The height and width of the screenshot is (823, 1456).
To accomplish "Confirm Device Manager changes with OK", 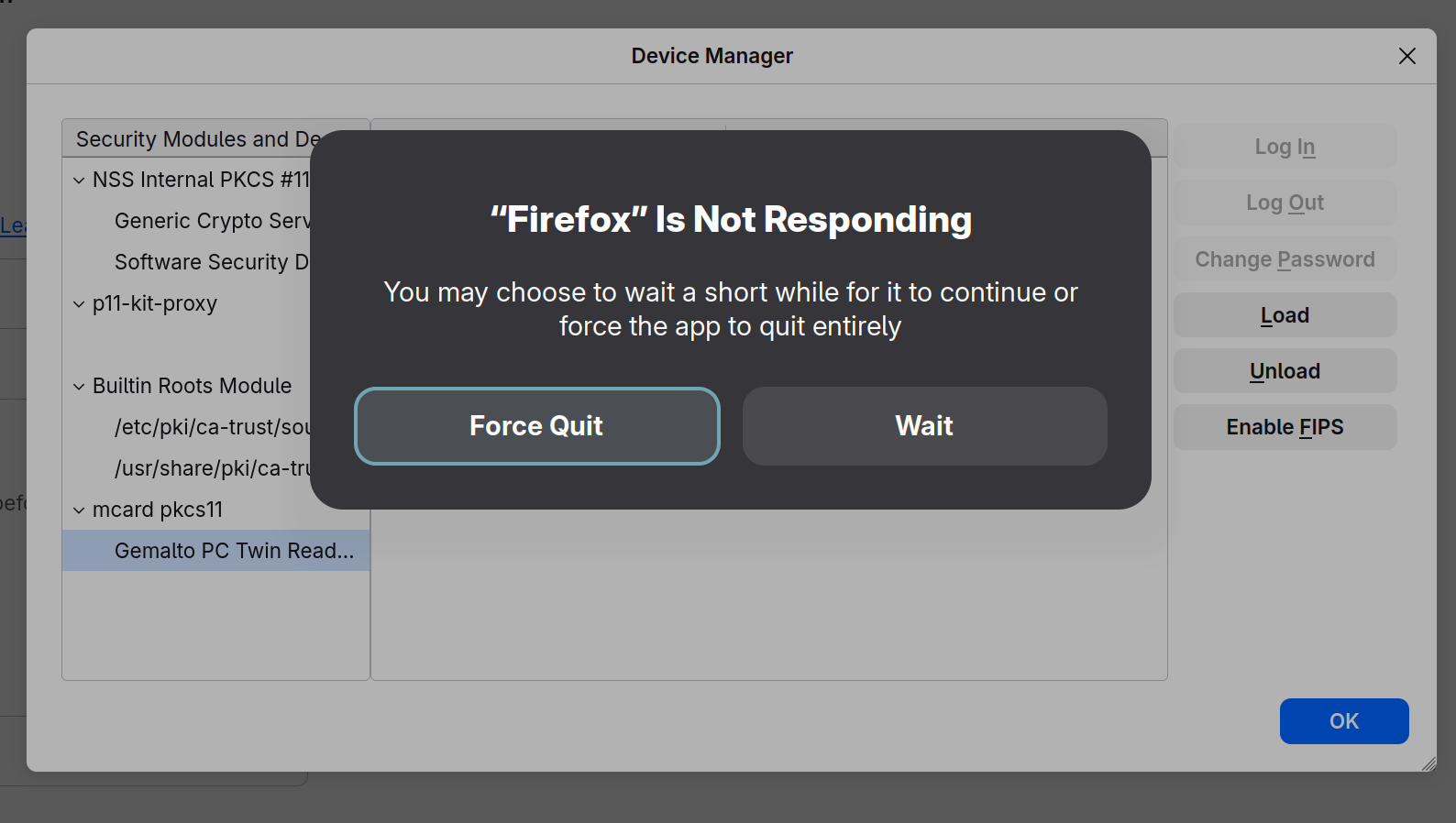I will tap(1343, 721).
